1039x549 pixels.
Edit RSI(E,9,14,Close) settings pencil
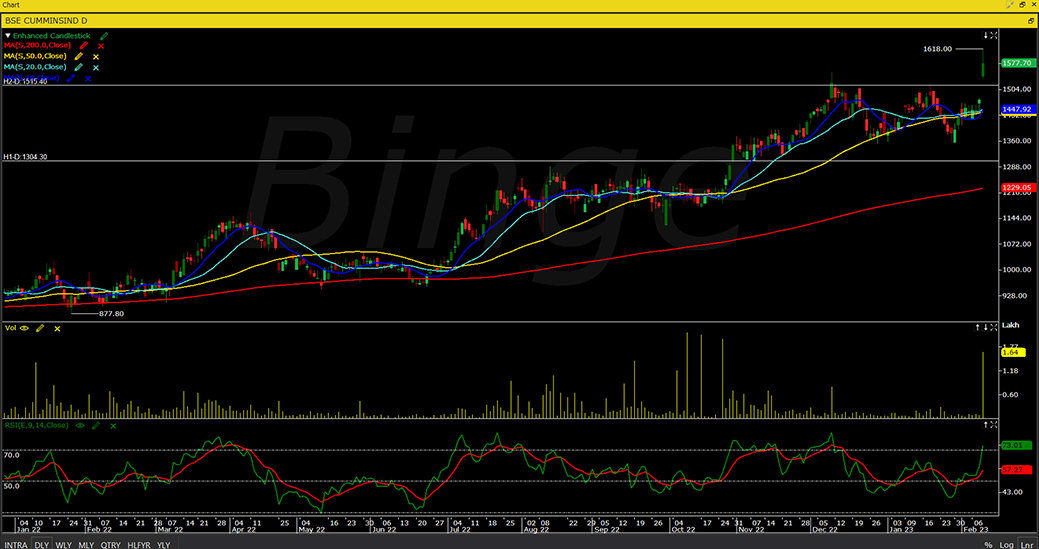click(97, 425)
